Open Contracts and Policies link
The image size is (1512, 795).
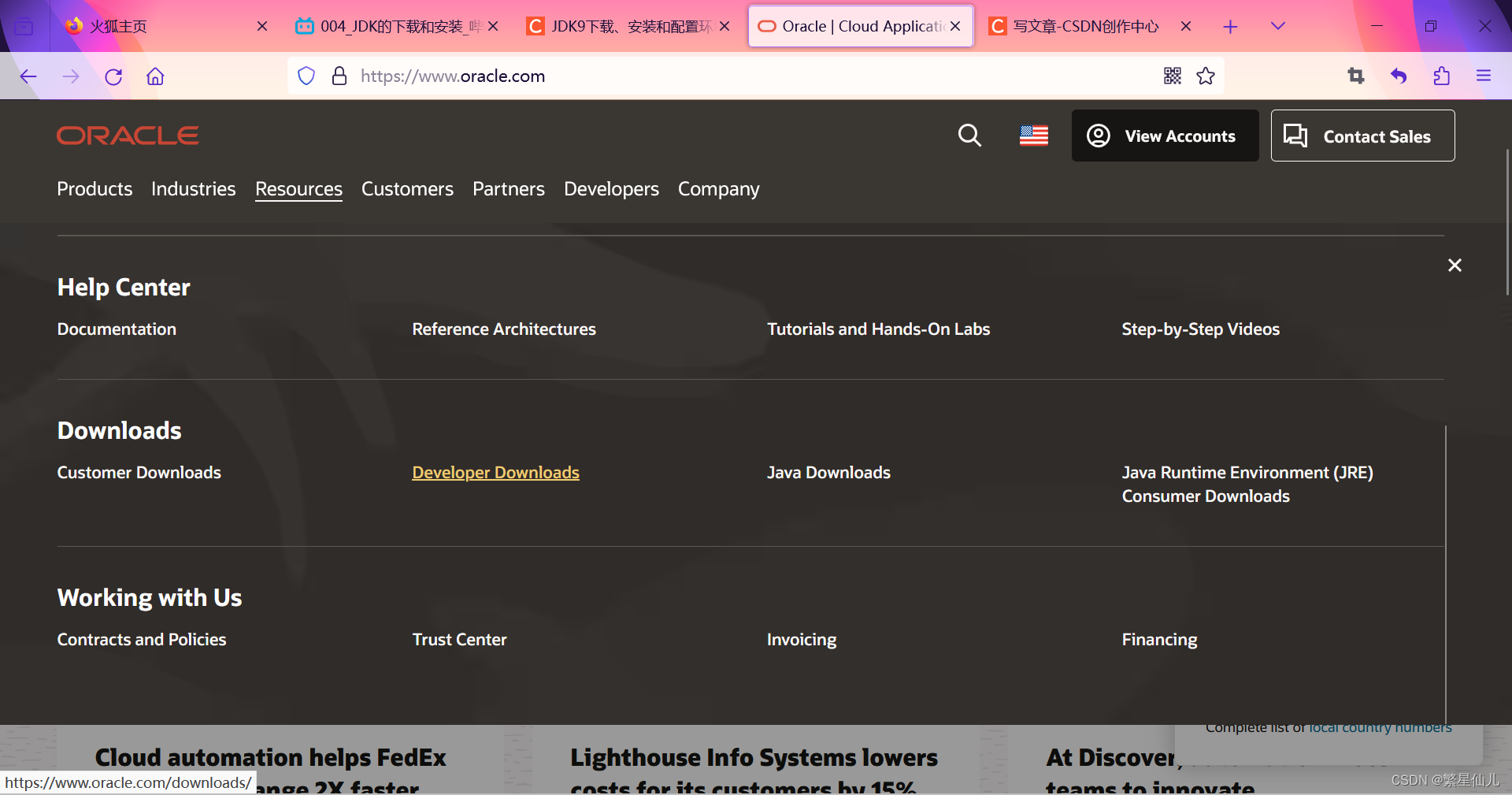(141, 640)
